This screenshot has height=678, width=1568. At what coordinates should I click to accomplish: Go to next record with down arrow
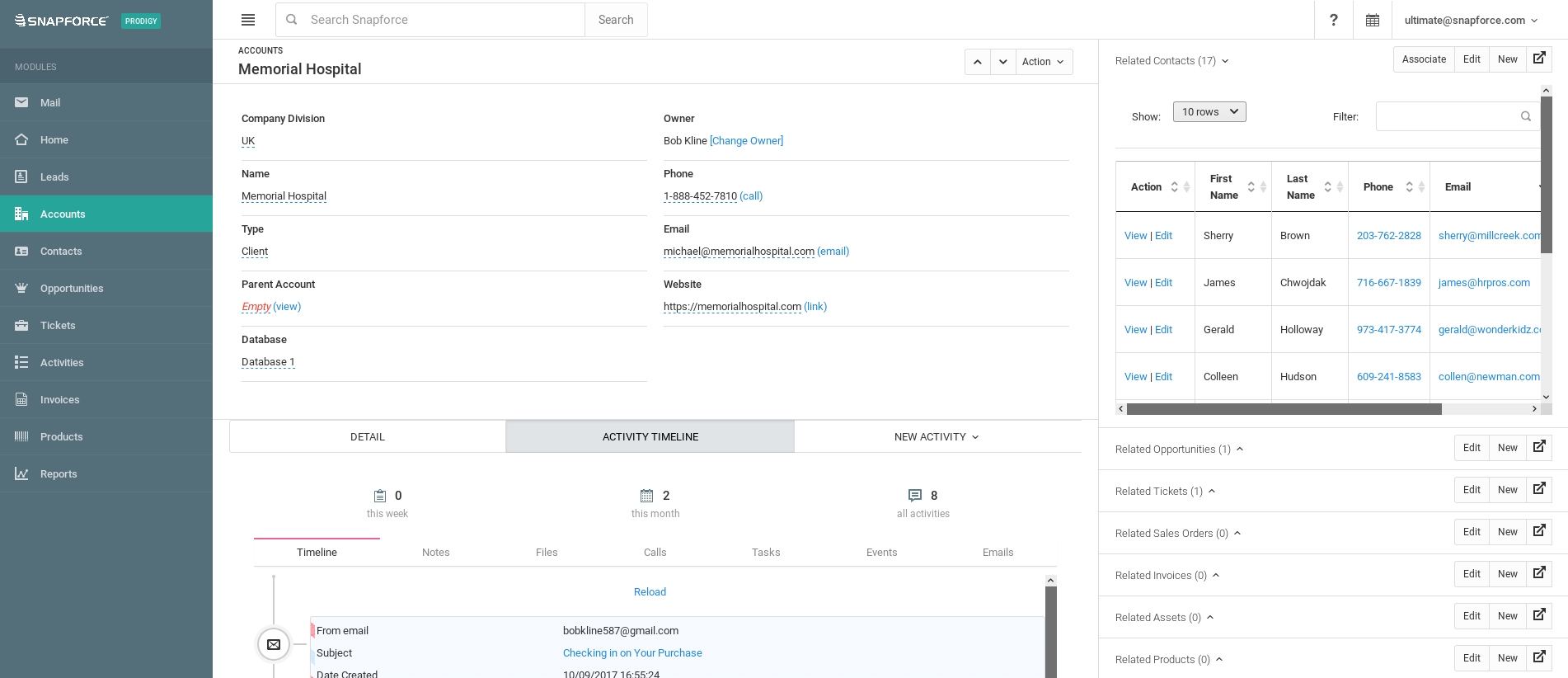tap(1002, 62)
